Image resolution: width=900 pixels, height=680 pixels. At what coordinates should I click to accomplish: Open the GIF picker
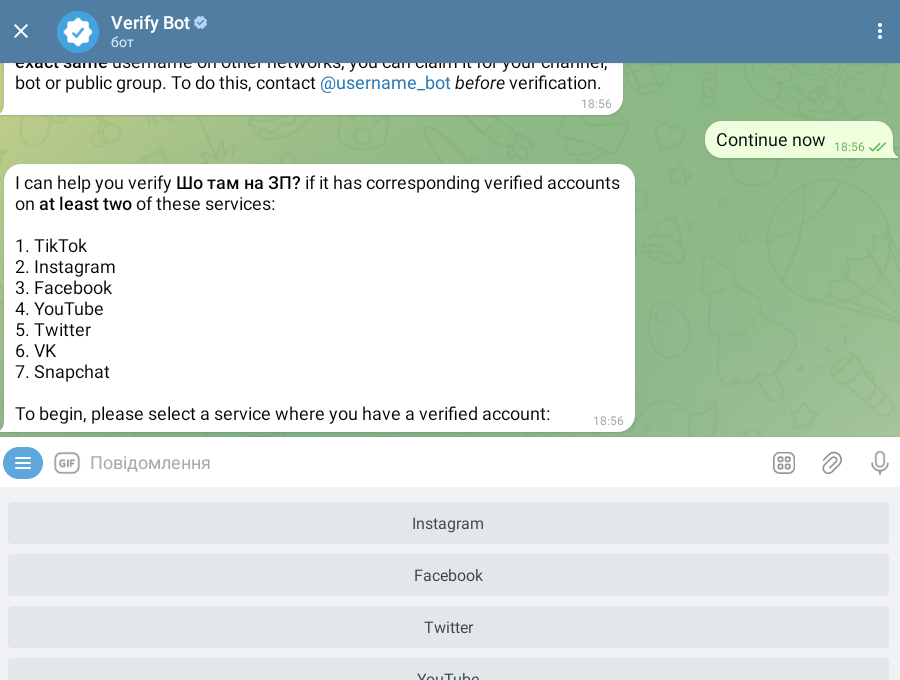click(67, 463)
